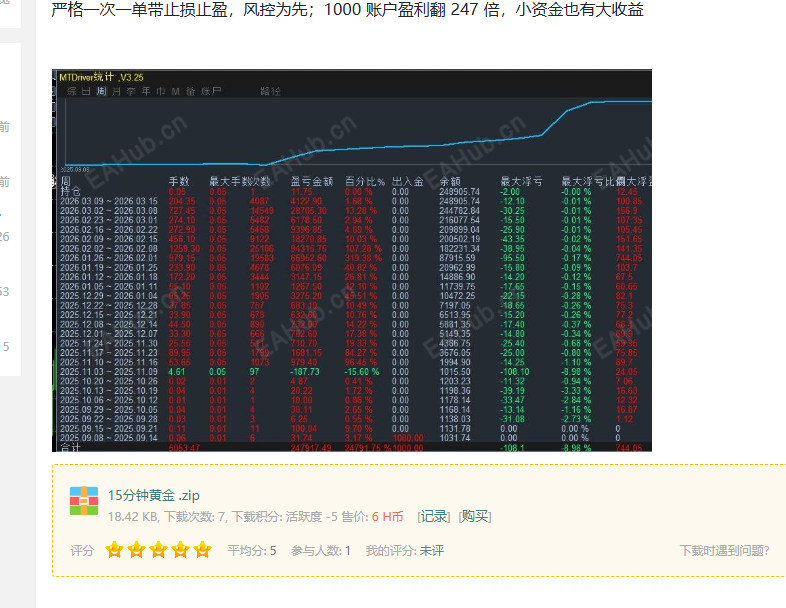The height and width of the screenshot is (608, 786).
Task: Click the 2026.02.02 ~ 2026.02.08 week row
Action: tap(352, 249)
